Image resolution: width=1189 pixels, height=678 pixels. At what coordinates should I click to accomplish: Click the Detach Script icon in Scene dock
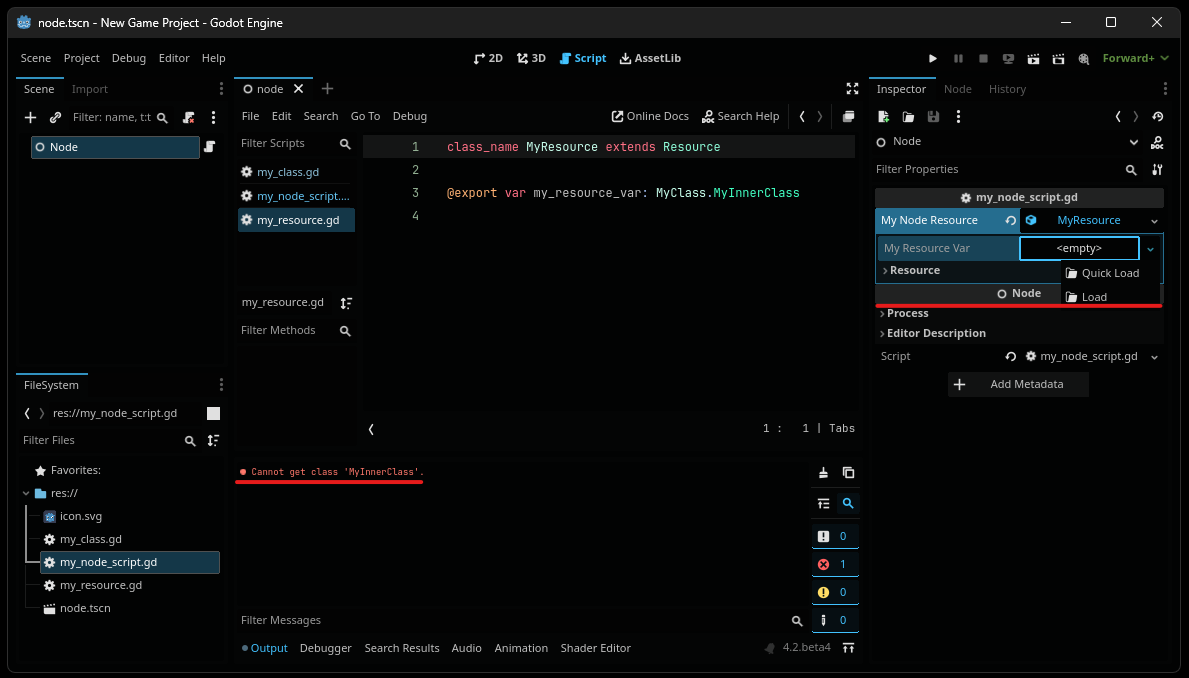coord(188,117)
